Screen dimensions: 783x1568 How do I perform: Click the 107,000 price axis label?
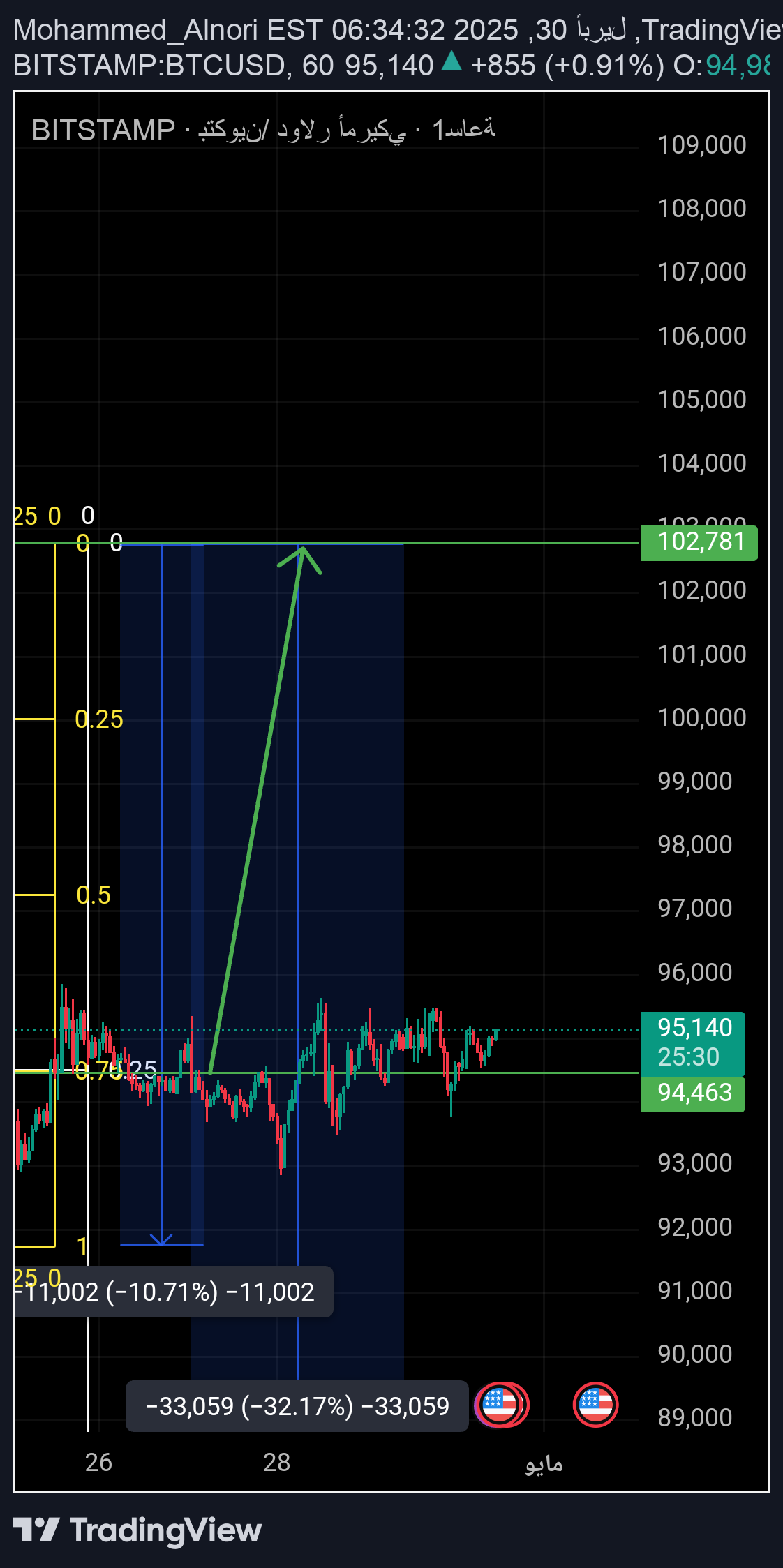702,272
